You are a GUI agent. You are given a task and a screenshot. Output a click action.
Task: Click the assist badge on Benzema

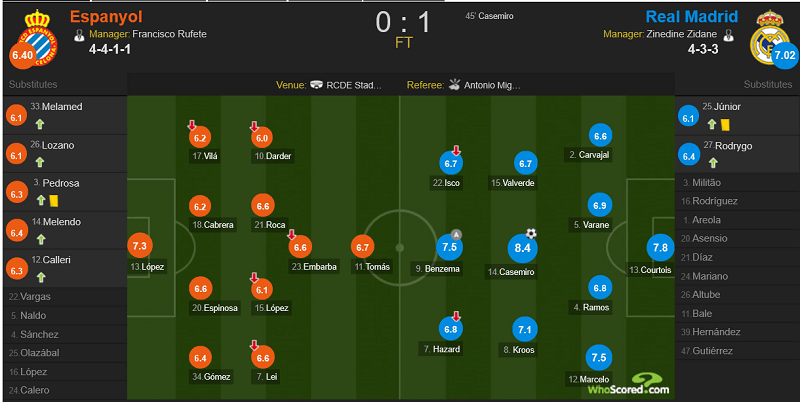[x=456, y=235]
